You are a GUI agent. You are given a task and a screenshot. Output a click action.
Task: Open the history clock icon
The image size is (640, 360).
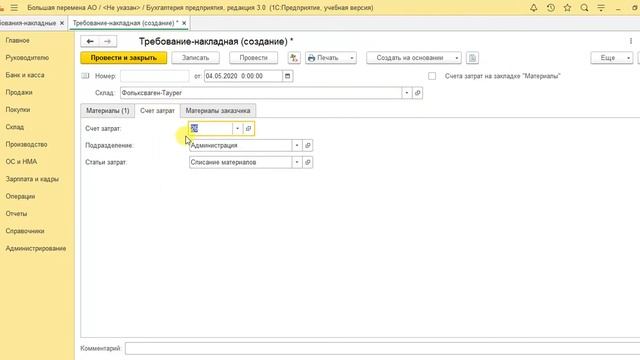click(551, 8)
